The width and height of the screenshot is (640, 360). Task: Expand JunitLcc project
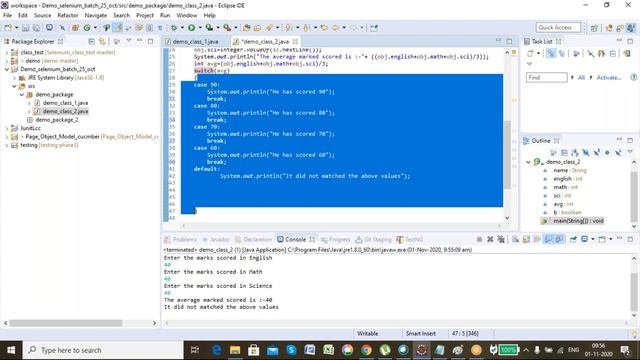[x=7, y=128]
